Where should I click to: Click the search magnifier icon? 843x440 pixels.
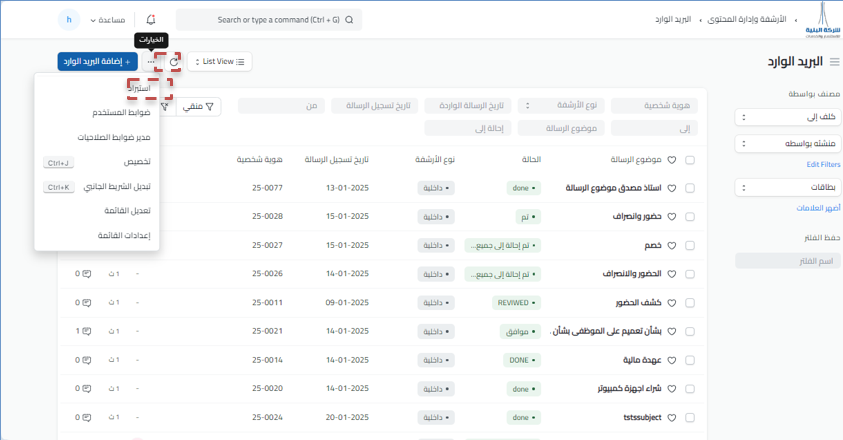tap(349, 20)
